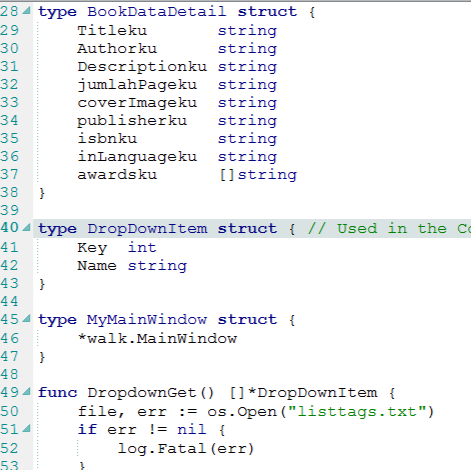Collapse the DropdownGet function fold marker

[x=26, y=392]
